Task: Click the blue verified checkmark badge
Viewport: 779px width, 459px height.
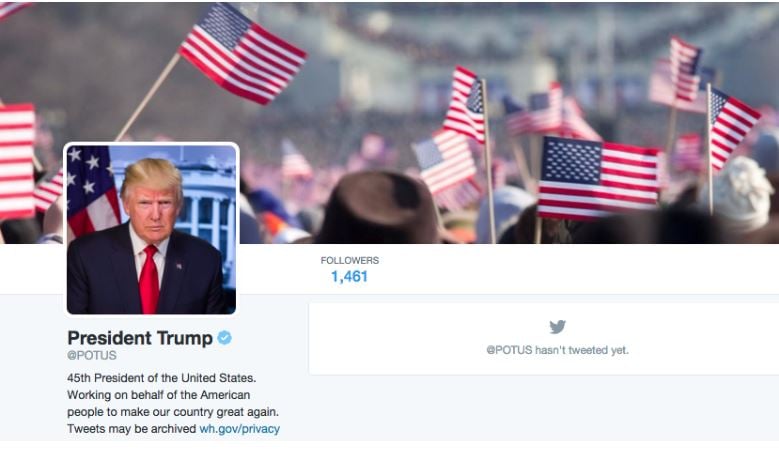Action: point(225,338)
